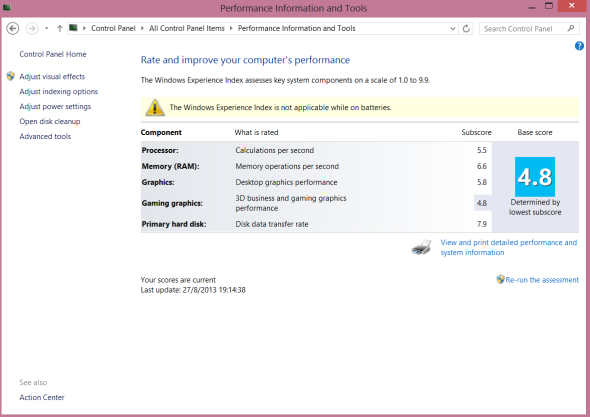Open Advanced tools
This screenshot has width=590, height=417.
(45, 136)
